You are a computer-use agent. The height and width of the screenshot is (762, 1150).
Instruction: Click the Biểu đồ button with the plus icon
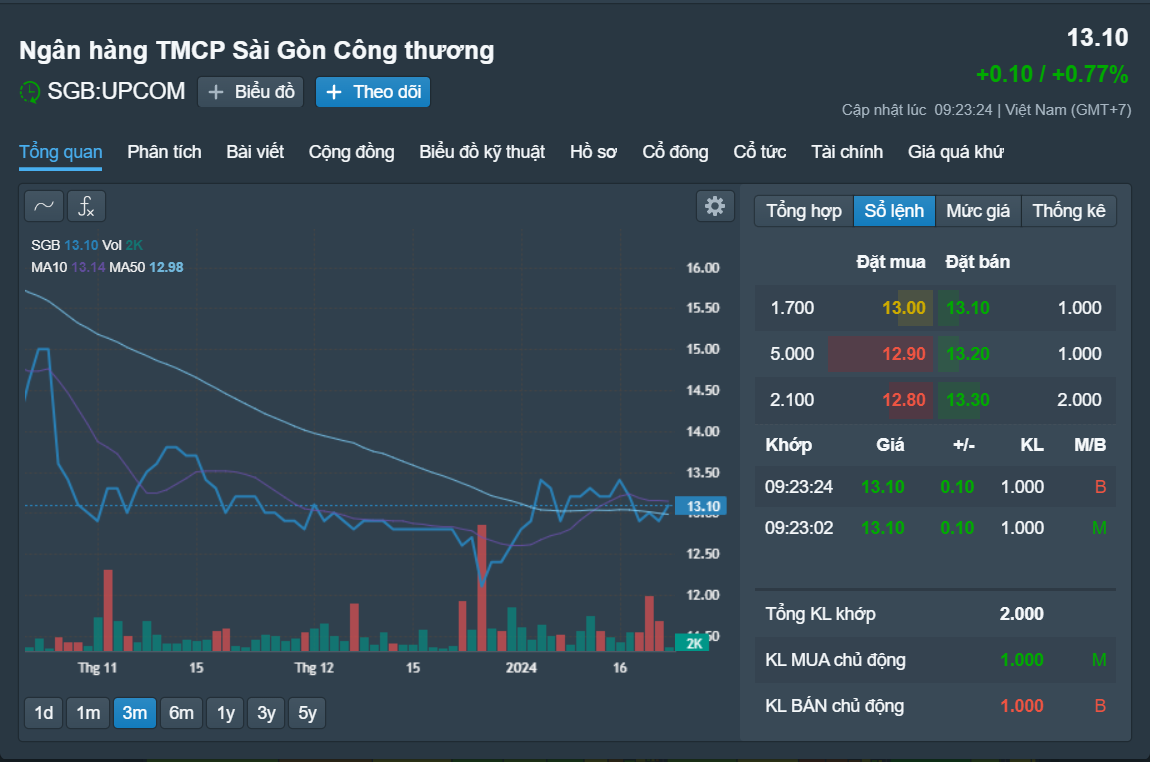pyautogui.click(x=251, y=92)
